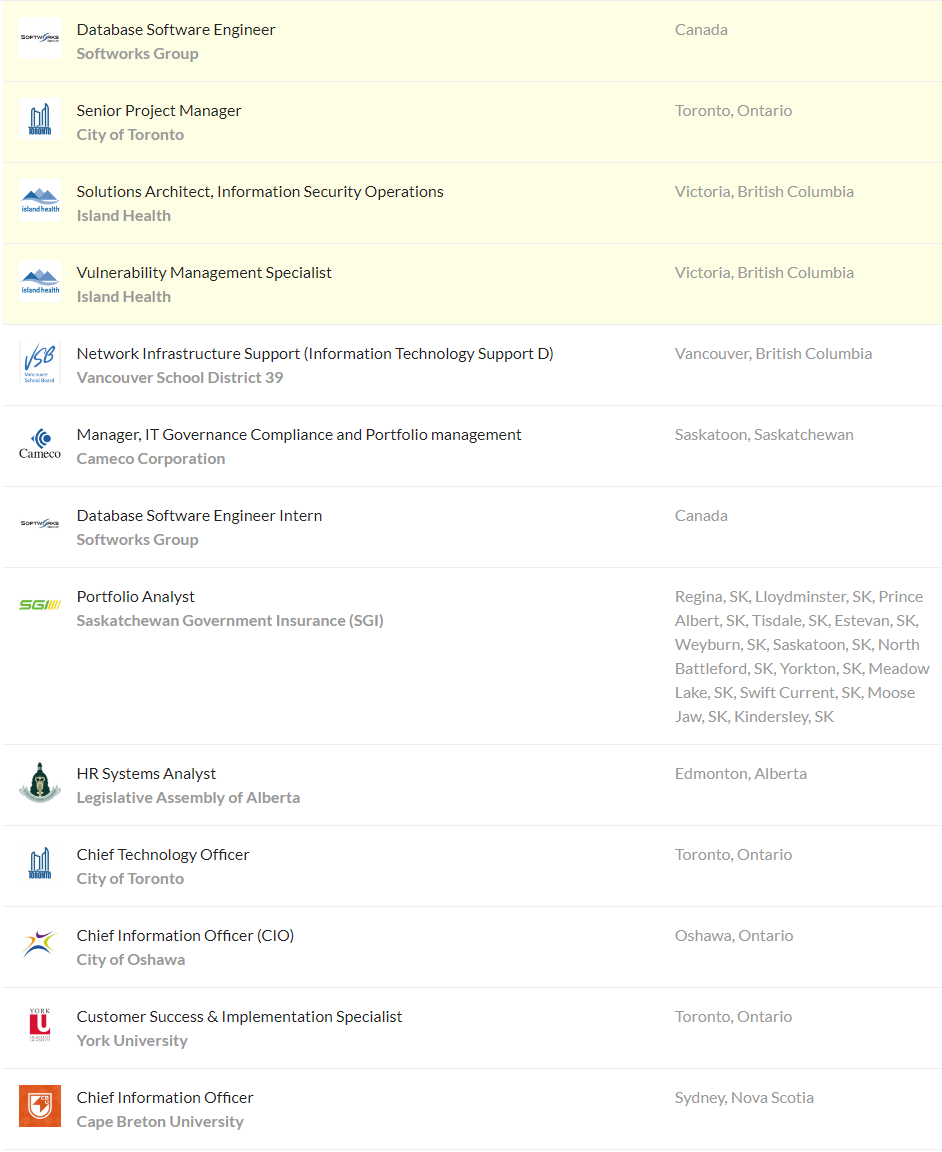The image size is (942, 1152).
Task: Open the Senior Project Manager job posting
Action: point(159,111)
